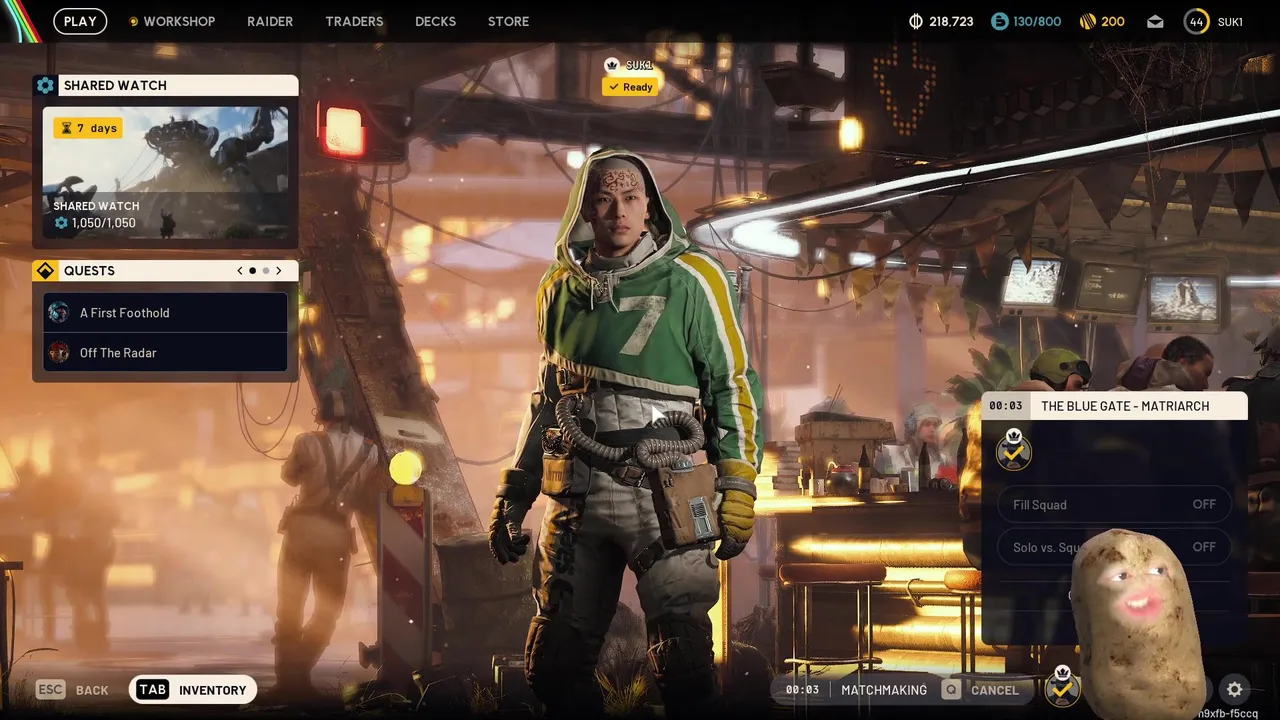Go to previous quests page arrow
This screenshot has width=1280, height=720.
(240, 271)
